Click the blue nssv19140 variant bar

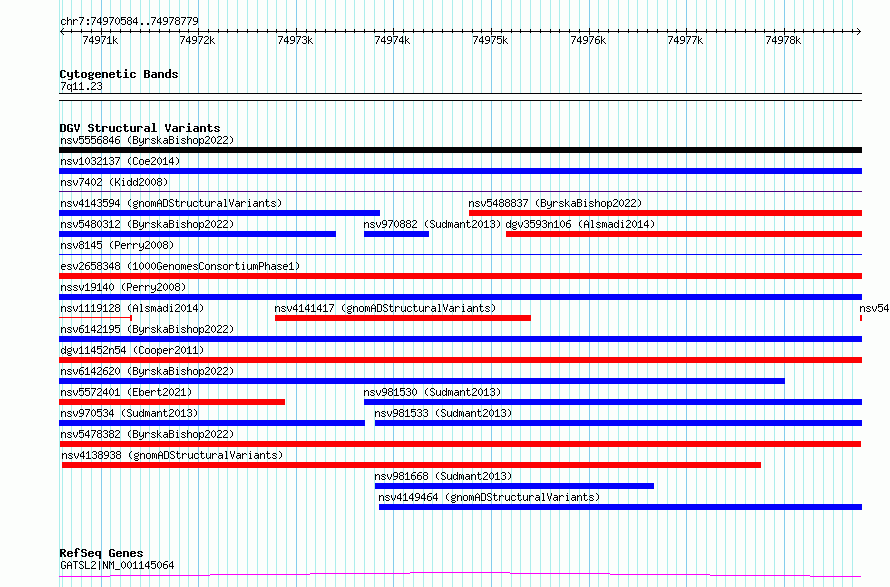coord(460,297)
